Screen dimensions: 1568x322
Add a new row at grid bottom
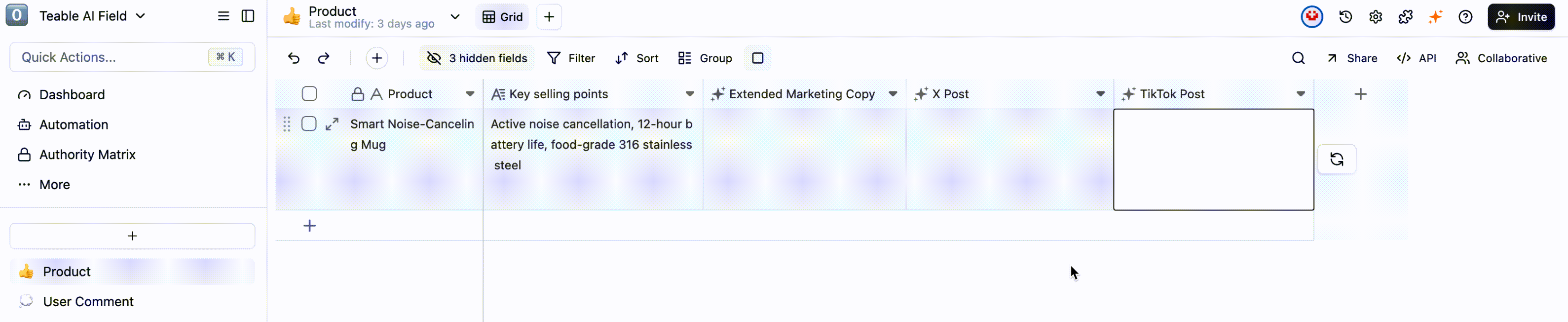coord(309,226)
